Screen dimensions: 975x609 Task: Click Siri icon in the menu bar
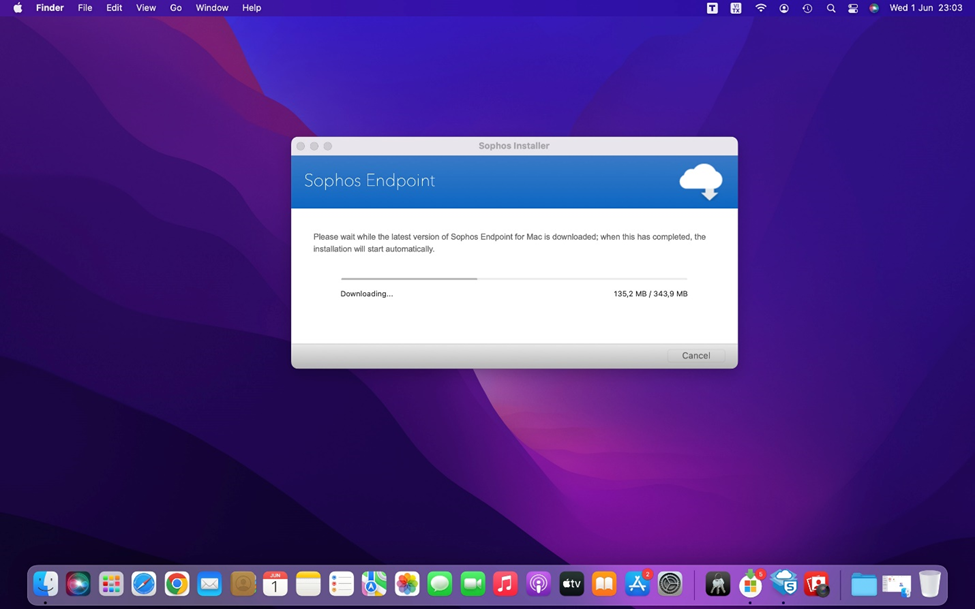click(x=874, y=8)
